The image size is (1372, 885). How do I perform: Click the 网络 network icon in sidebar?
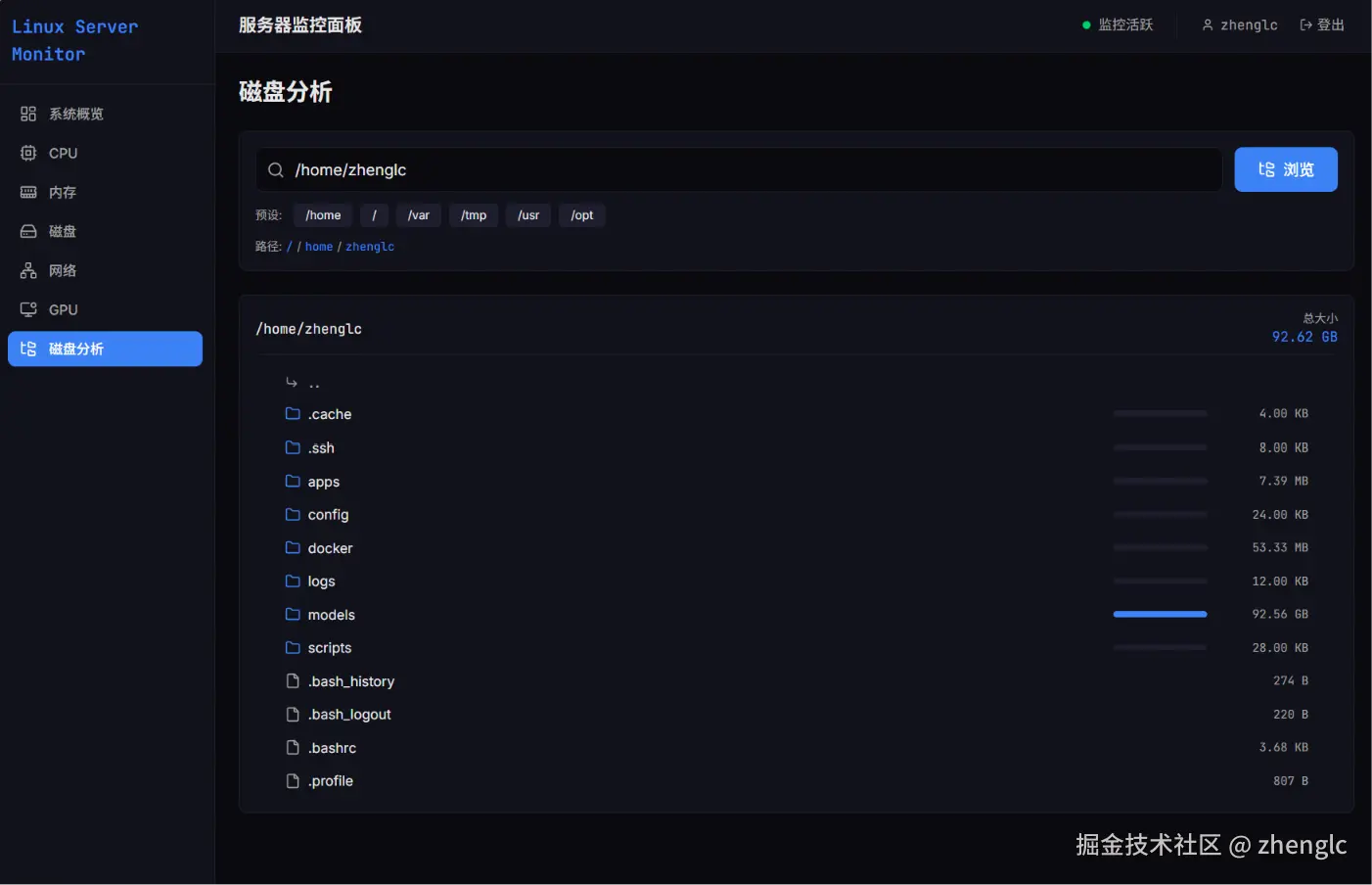click(x=28, y=270)
